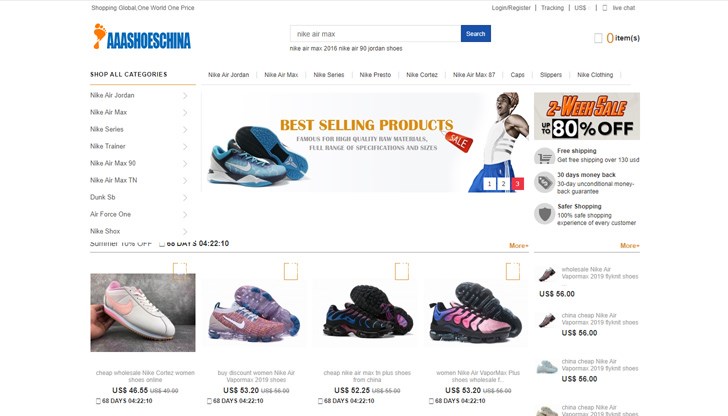This screenshot has height=416, width=728.
Task: Expand the Dunk Sb category arrow
Action: point(185,198)
